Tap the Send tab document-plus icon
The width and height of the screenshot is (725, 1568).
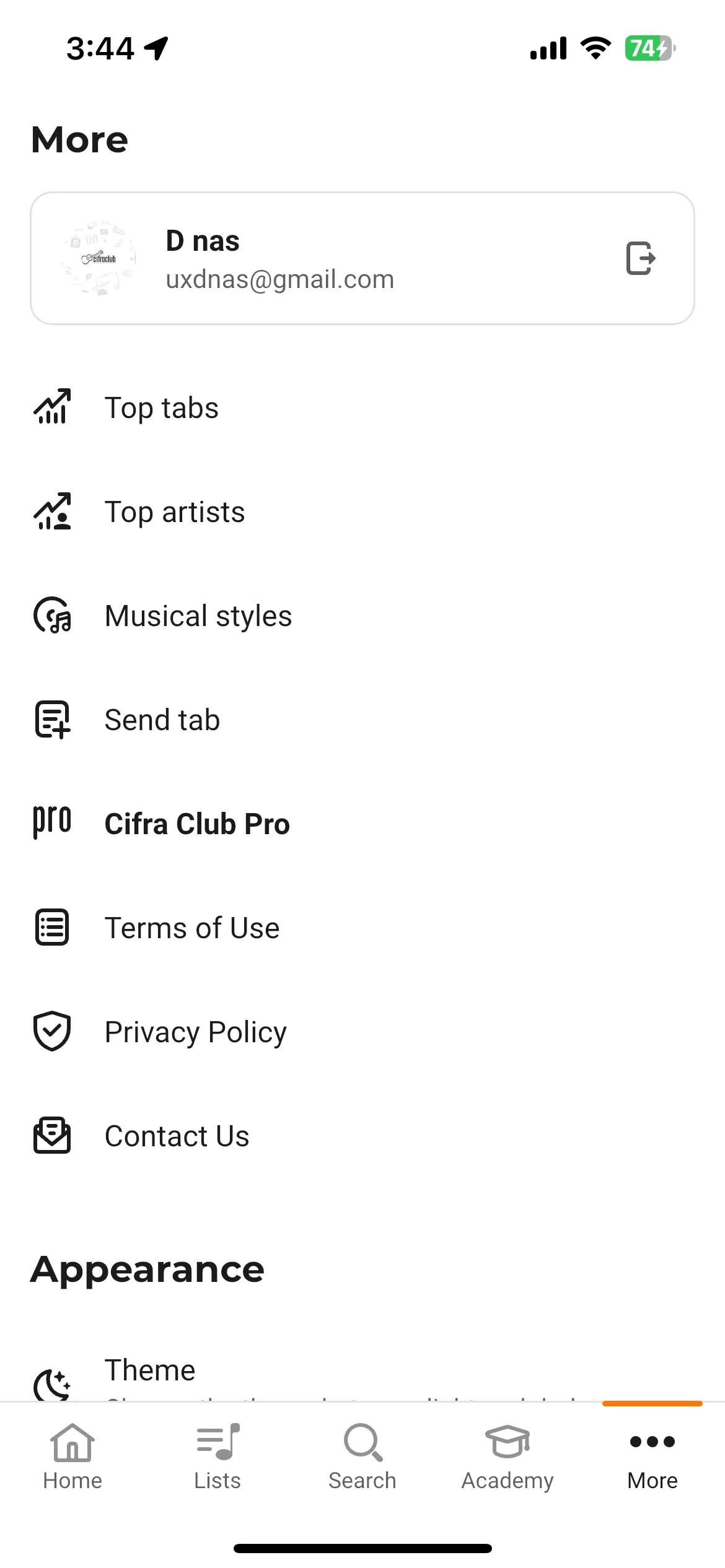[52, 719]
